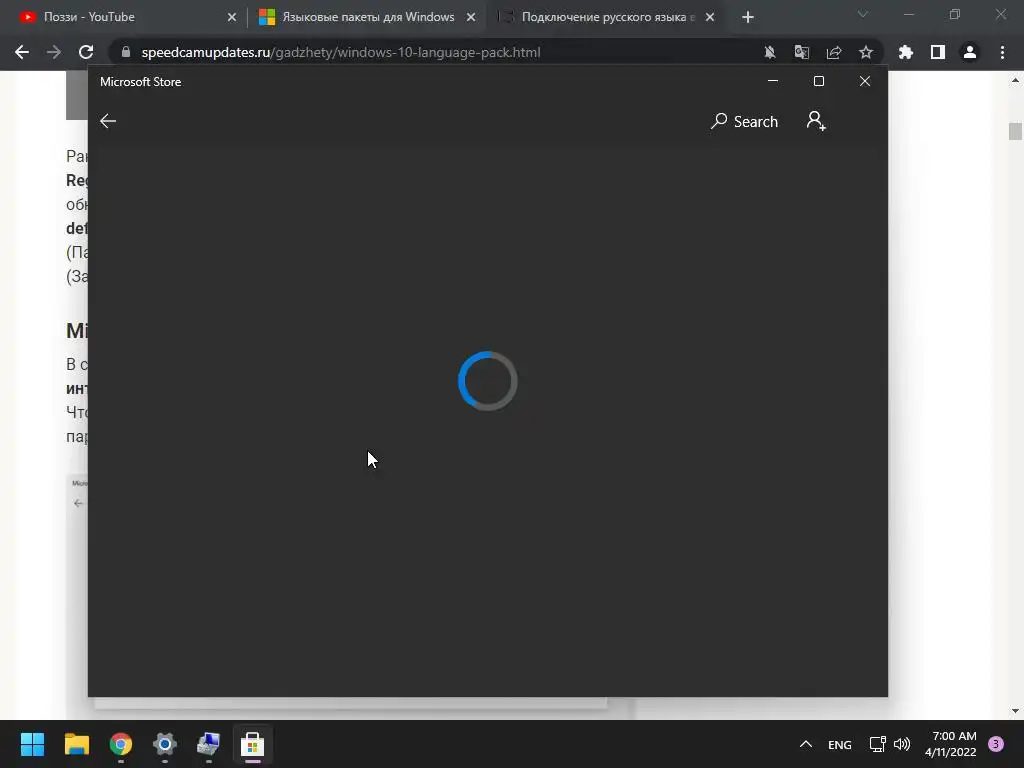Share this page icon
The image size is (1024, 768).
click(834, 52)
